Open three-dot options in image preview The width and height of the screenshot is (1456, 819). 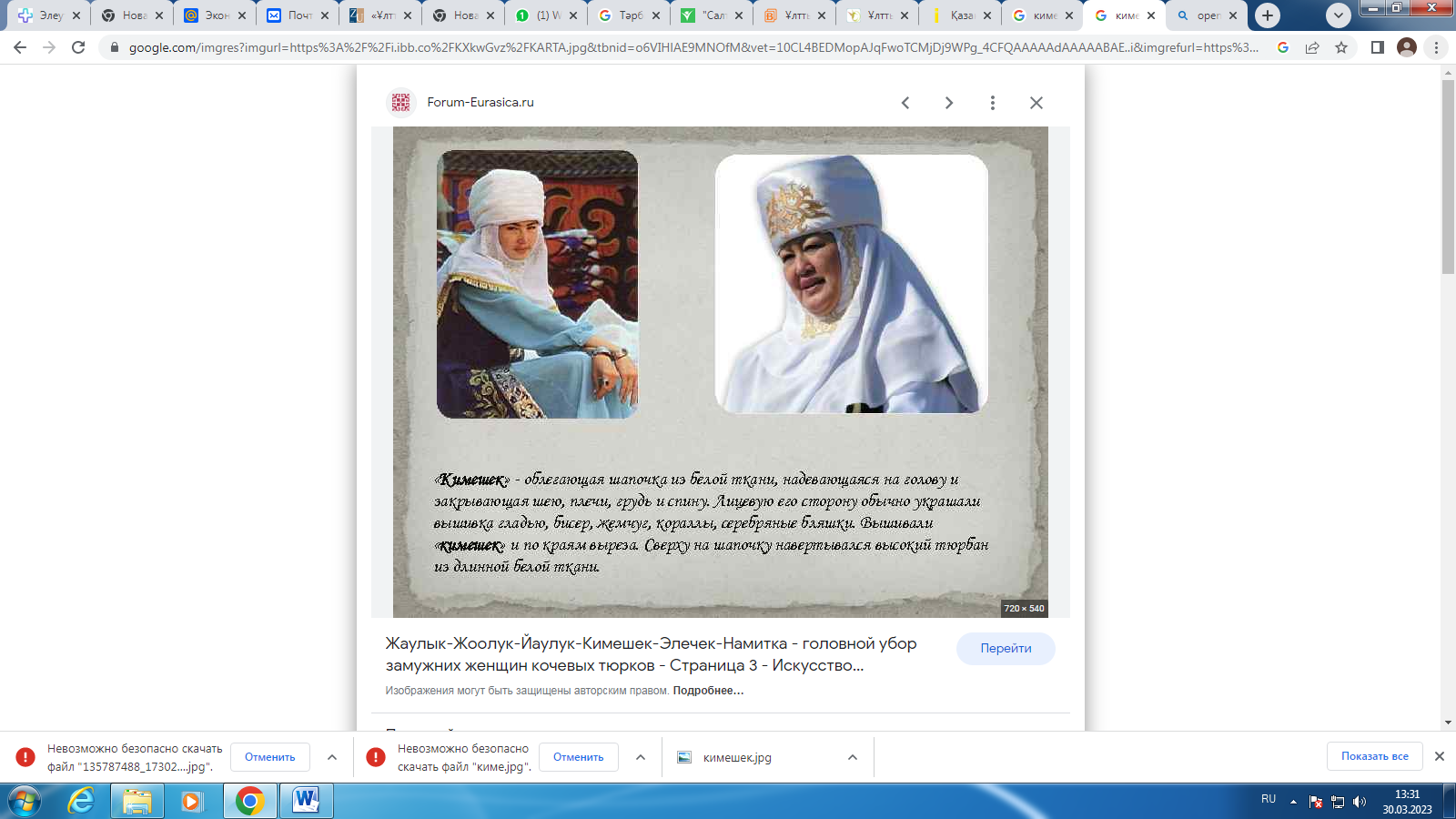click(x=992, y=103)
